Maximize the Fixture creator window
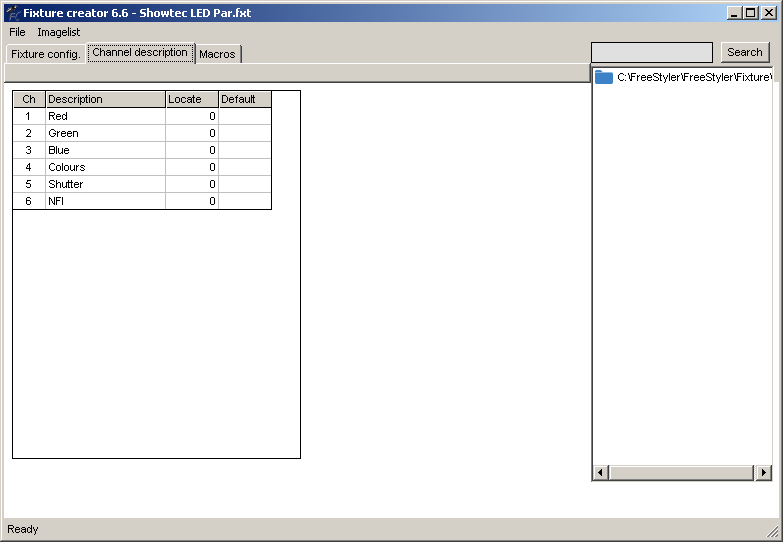This screenshot has width=783, height=542. (751, 13)
